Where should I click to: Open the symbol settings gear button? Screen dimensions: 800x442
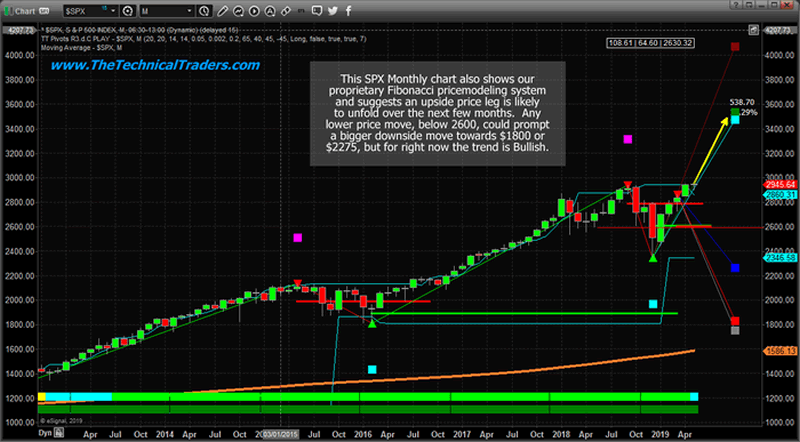tap(128, 11)
